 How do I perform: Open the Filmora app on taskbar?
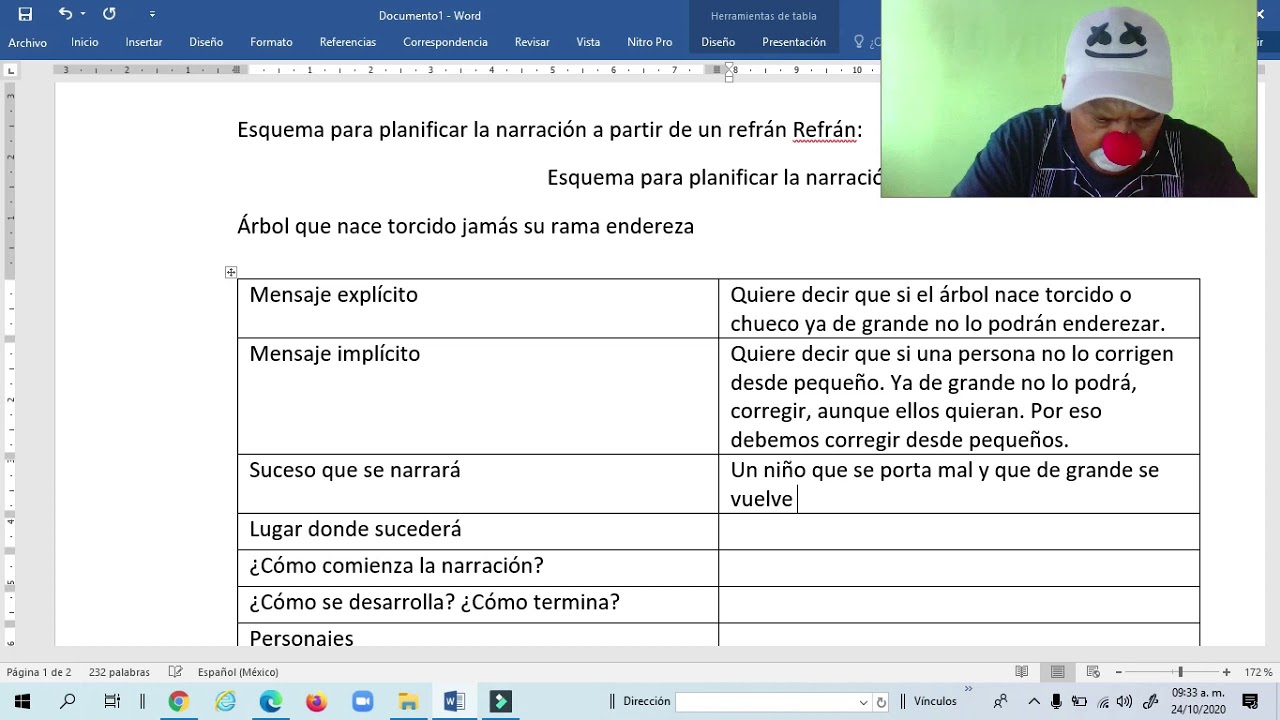pyautogui.click(x=501, y=702)
